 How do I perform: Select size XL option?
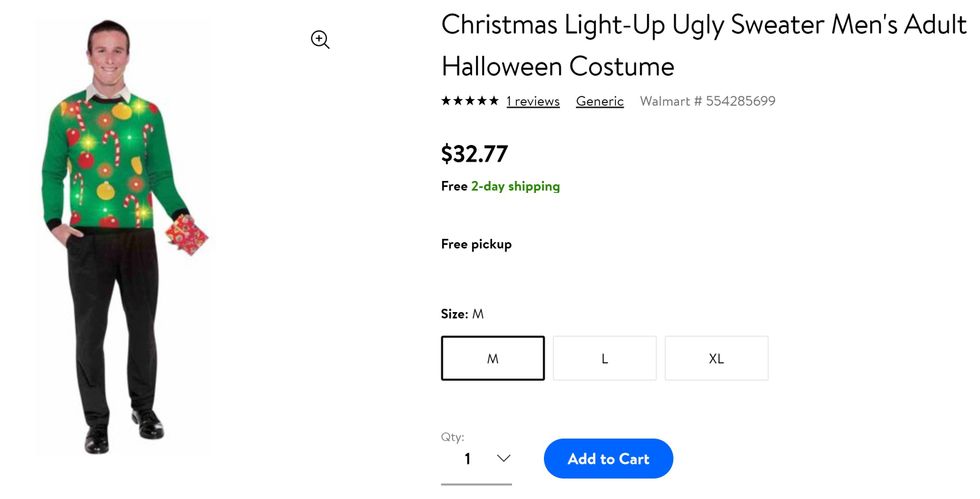tap(716, 358)
